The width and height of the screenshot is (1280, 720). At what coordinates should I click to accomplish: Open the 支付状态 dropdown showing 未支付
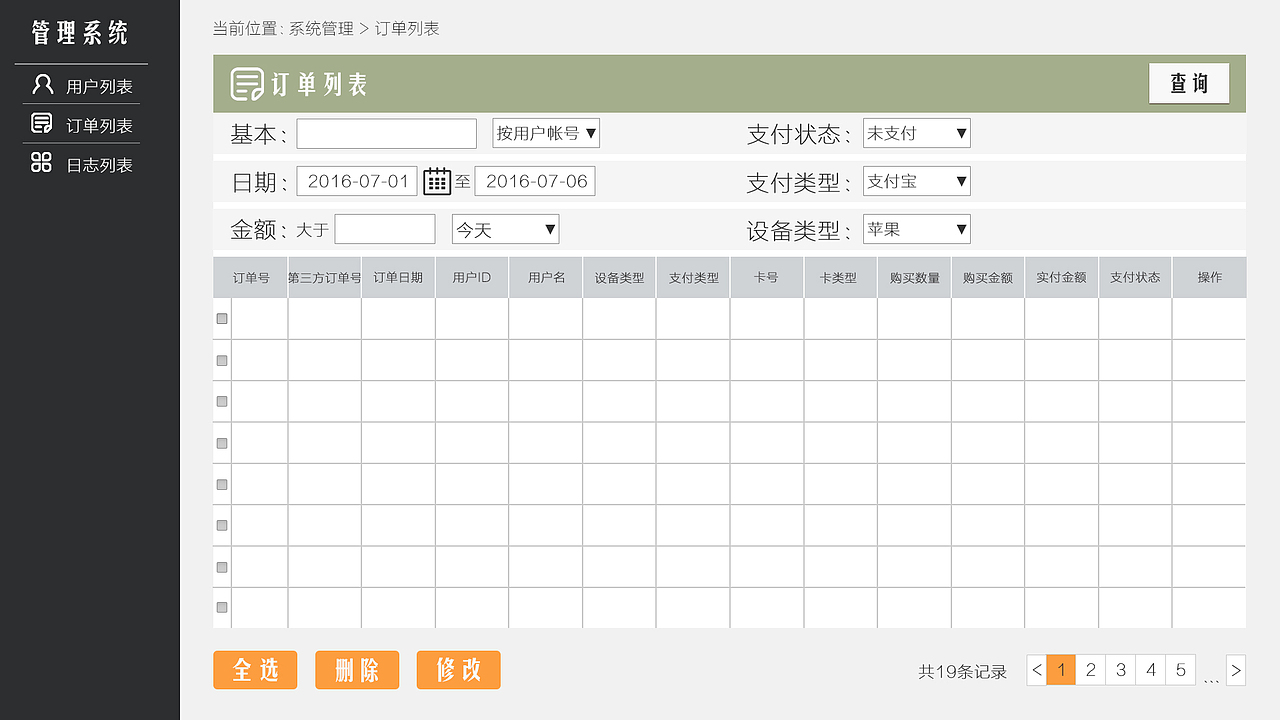click(916, 132)
